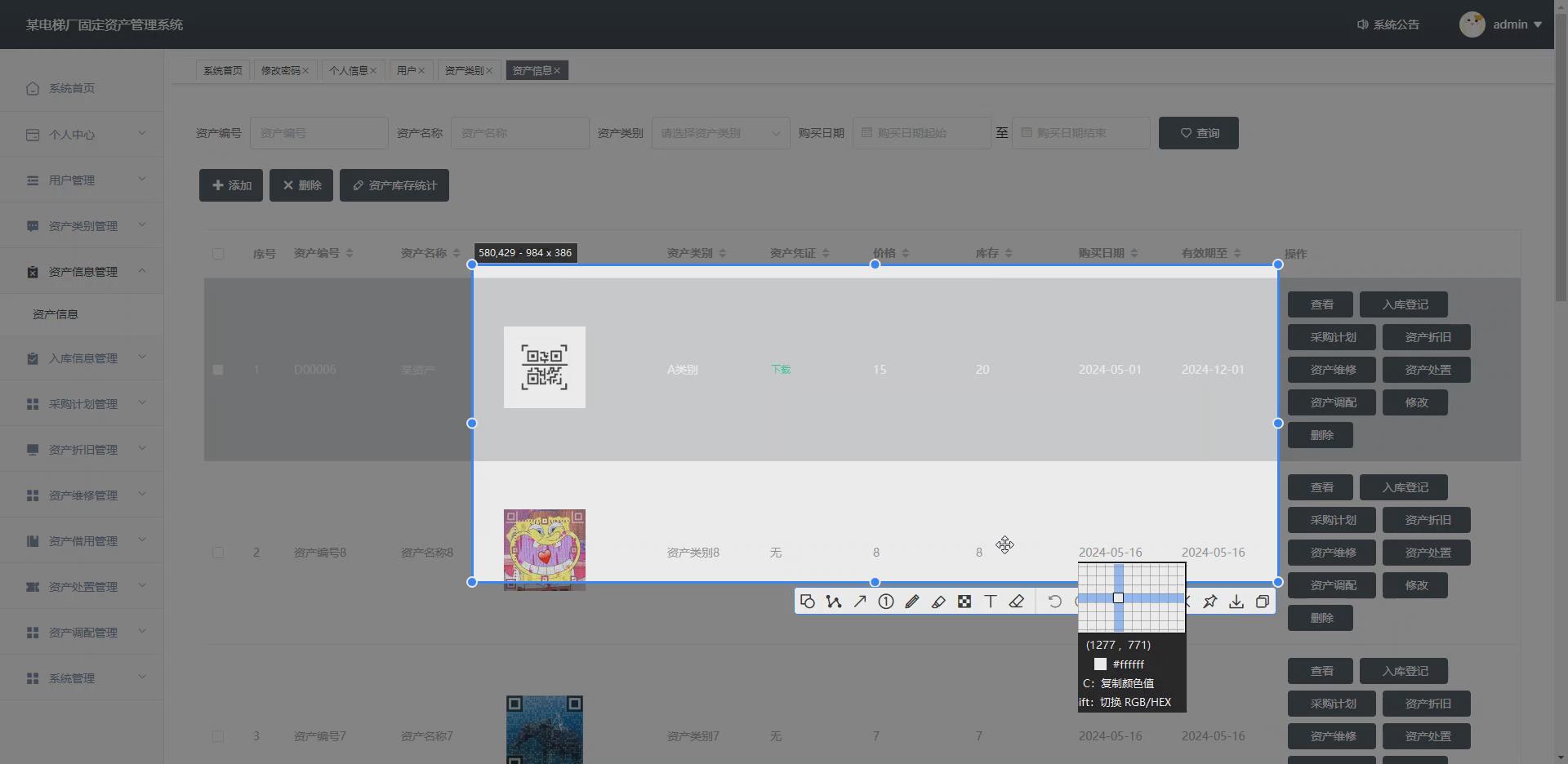Select the mosaic blur tool
The height and width of the screenshot is (764, 1568).
(964, 602)
